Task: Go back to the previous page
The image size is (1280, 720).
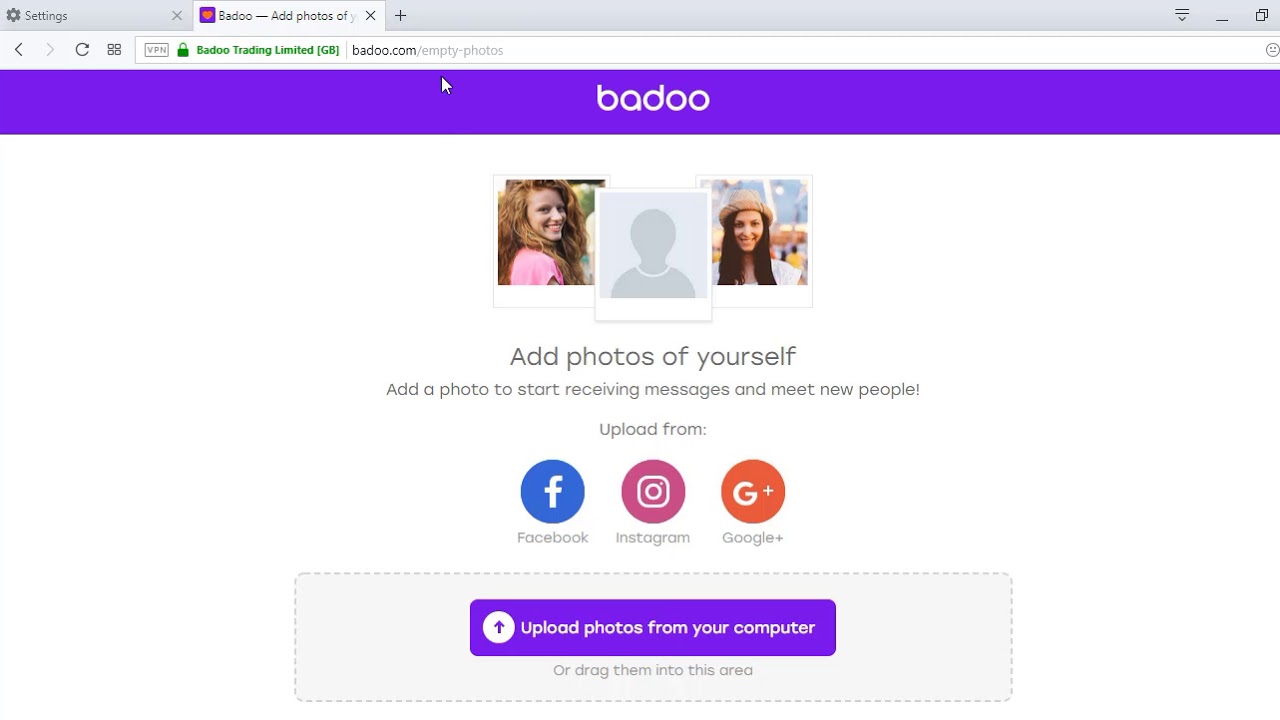Action: (x=19, y=50)
